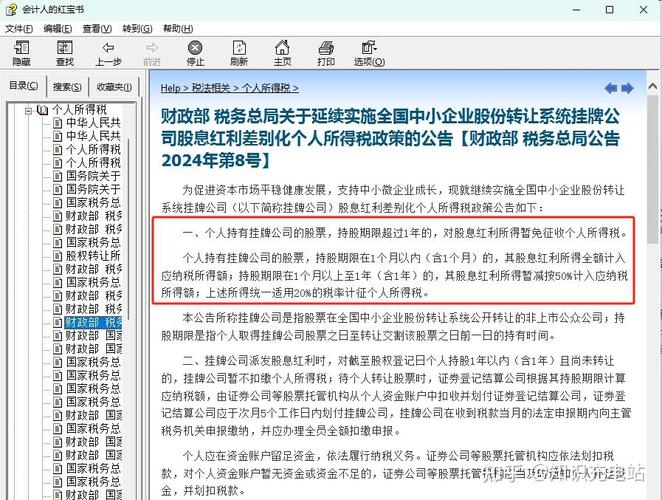The image size is (662, 500).
Task: Follow the 税法相关 breadcrumb link
Action: coord(211,88)
